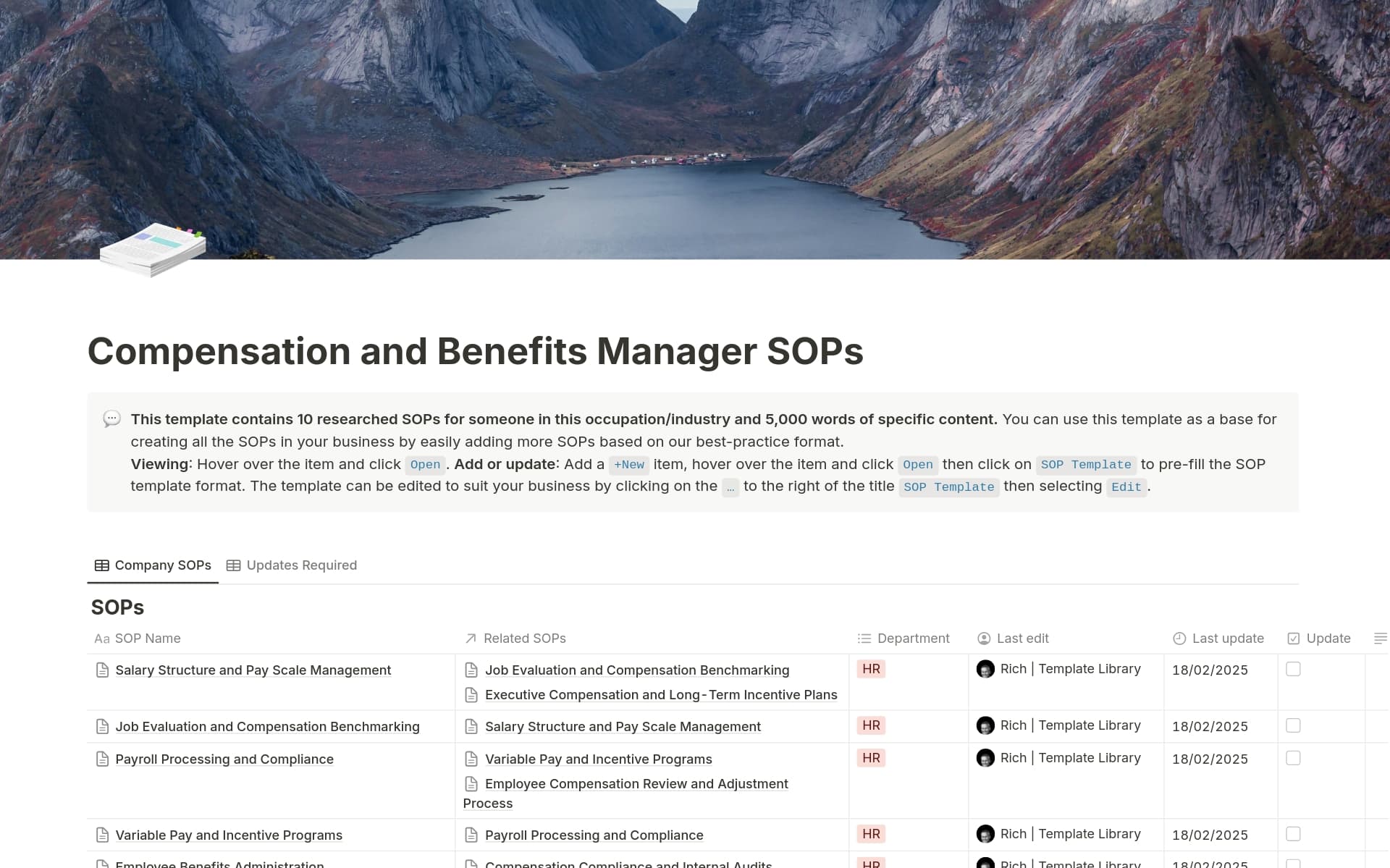Click the arrow icon beside Related SOPs
This screenshot has width=1390, height=868.
pos(469,639)
